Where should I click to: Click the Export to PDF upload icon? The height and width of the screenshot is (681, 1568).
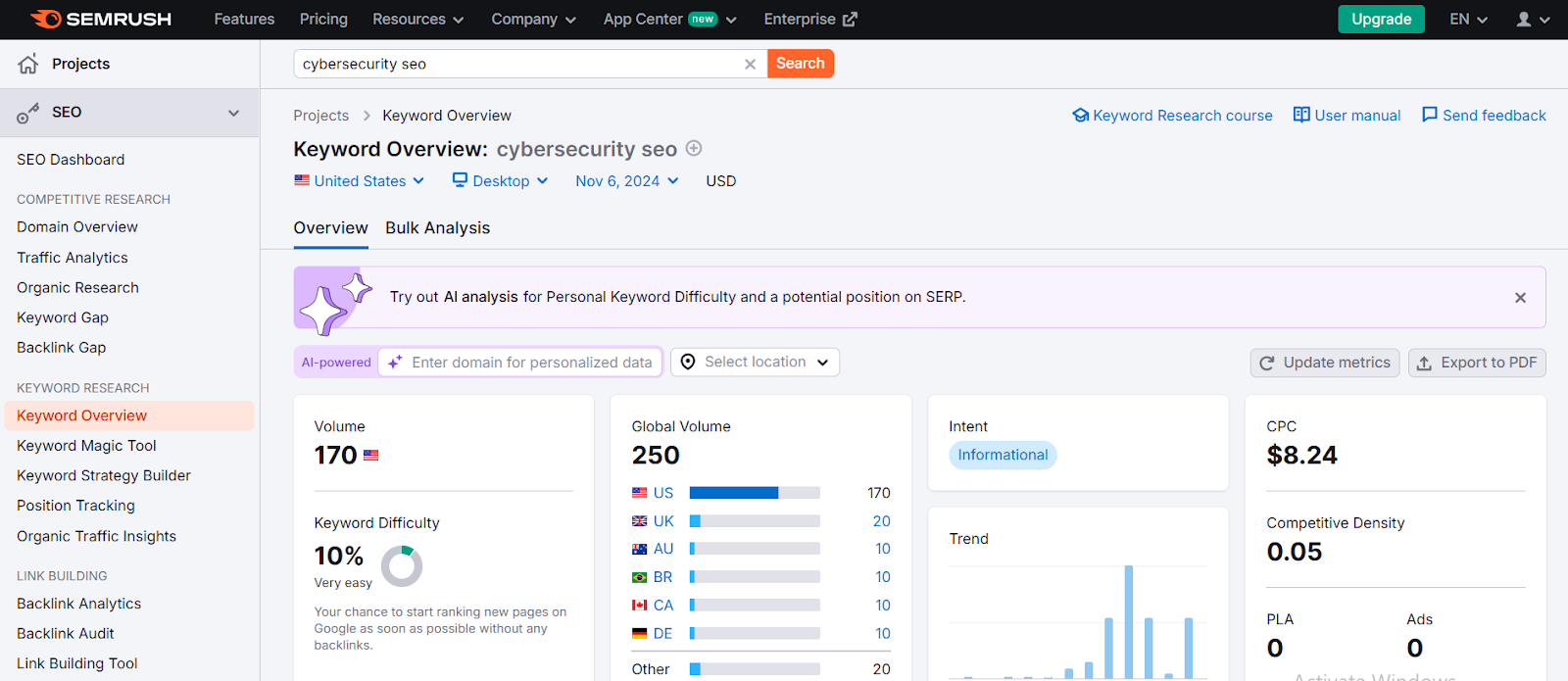[1425, 363]
